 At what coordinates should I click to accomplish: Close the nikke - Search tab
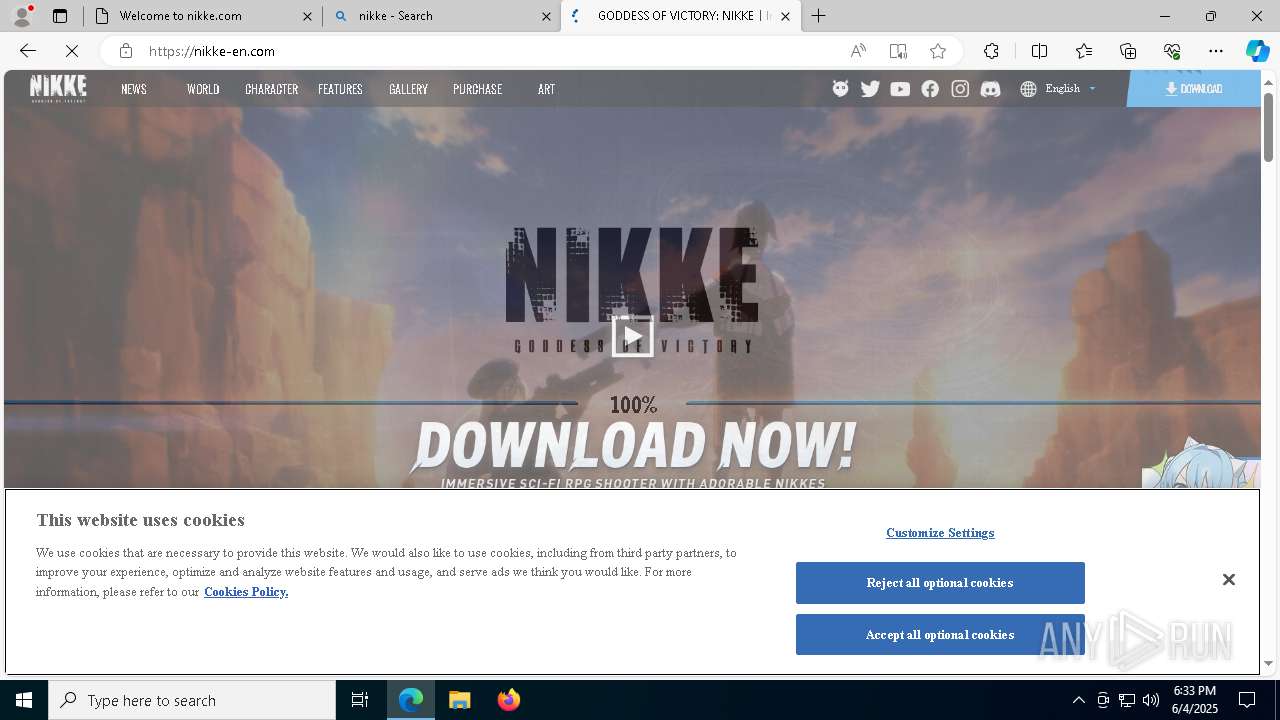546,16
